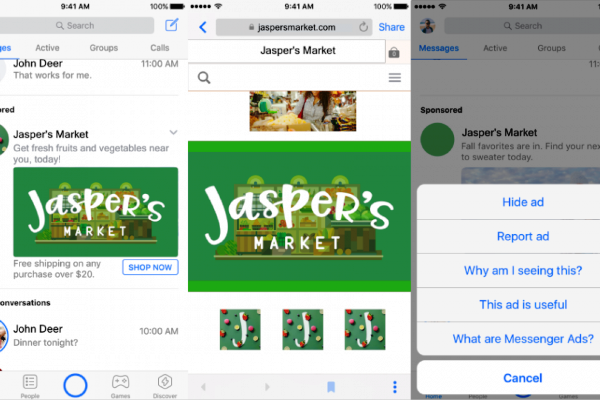Screen dimensions: 600x400
Task: Tap the blue Home circle button
Action: 75,385
